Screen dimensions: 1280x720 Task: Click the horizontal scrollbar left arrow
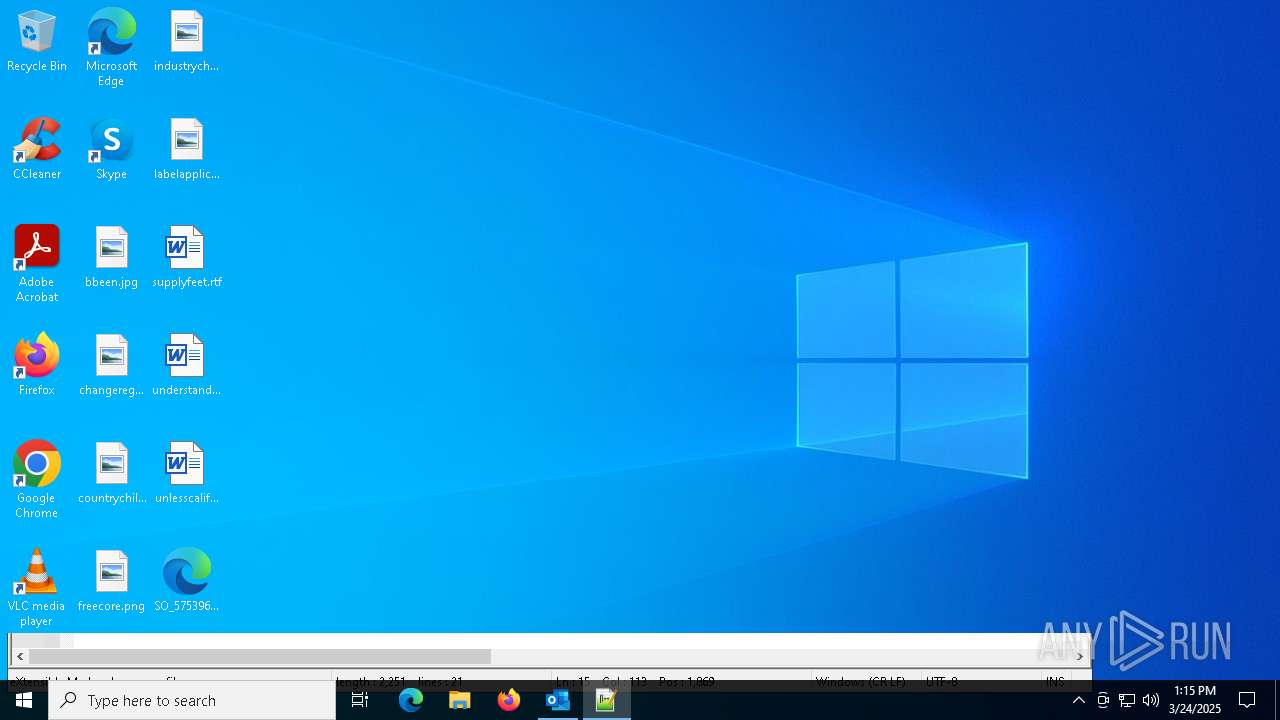click(x=20, y=657)
